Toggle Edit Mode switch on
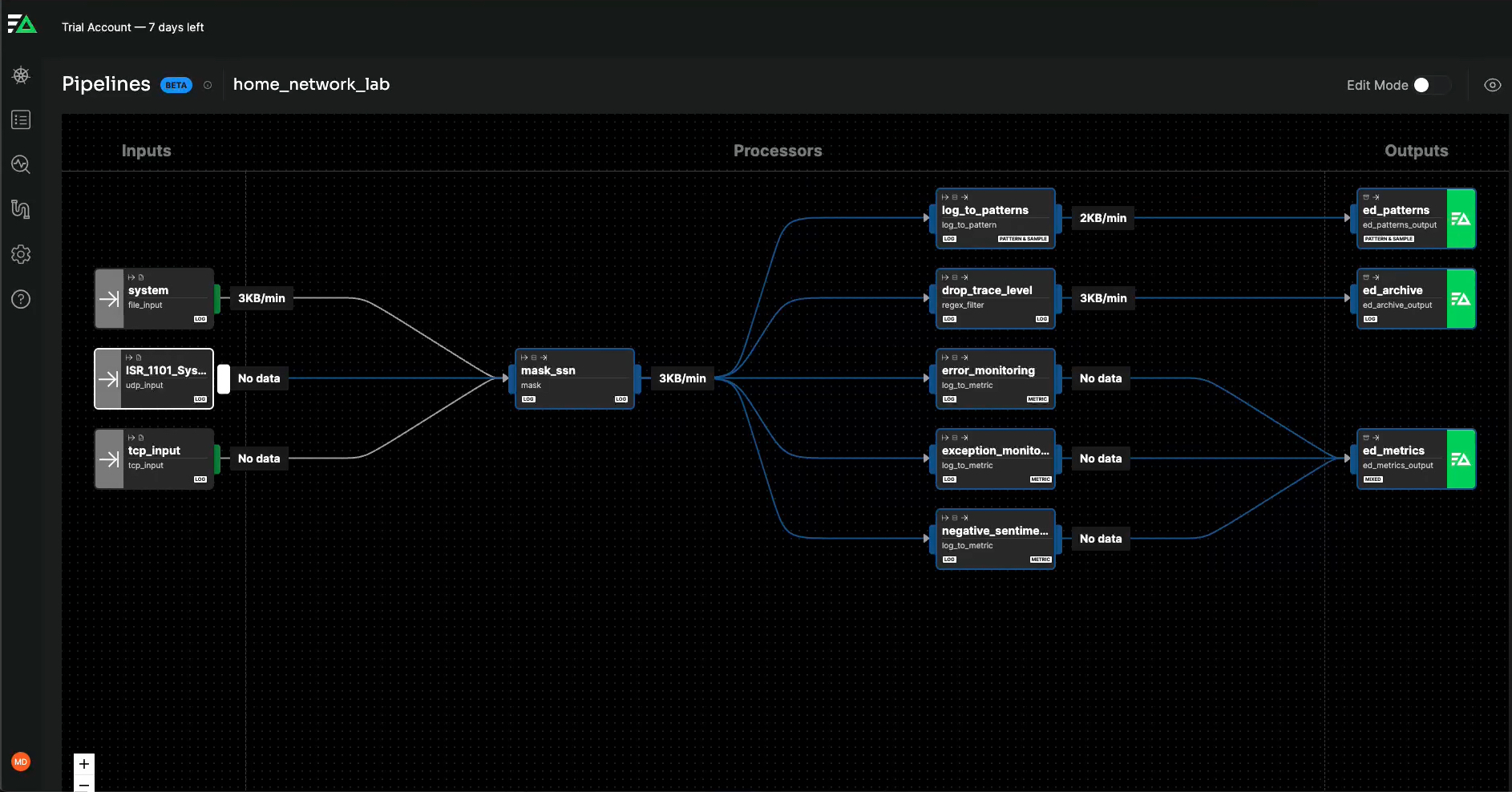This screenshot has width=1512, height=792. pyautogui.click(x=1431, y=85)
